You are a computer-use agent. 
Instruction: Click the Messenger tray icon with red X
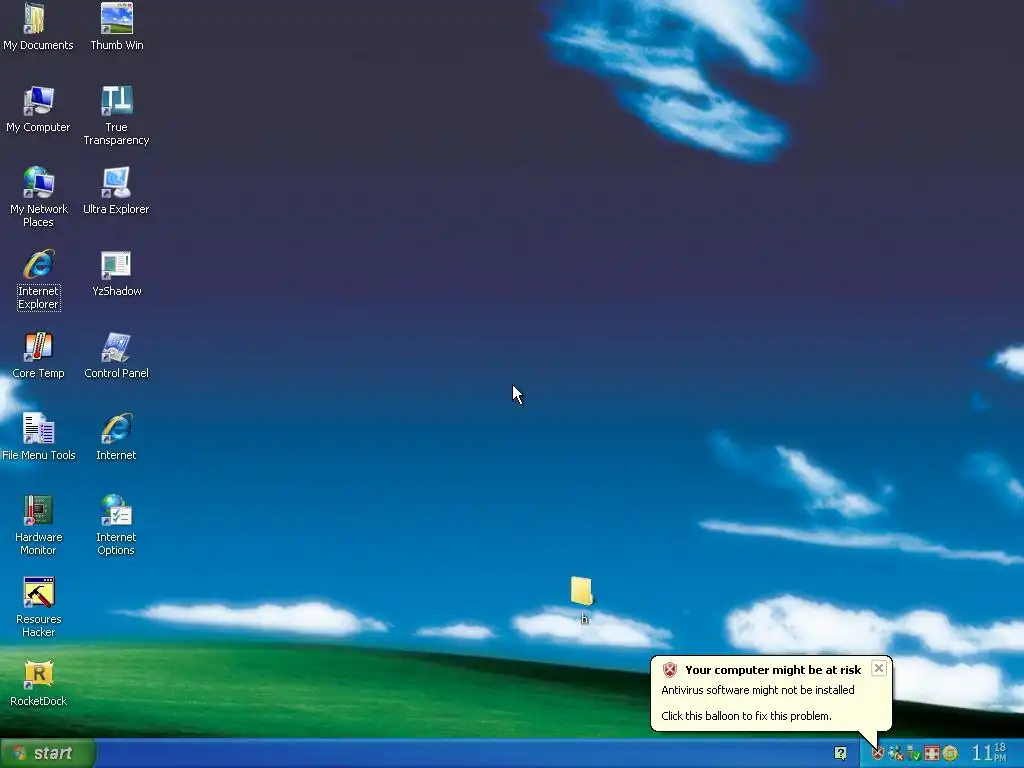coord(895,754)
